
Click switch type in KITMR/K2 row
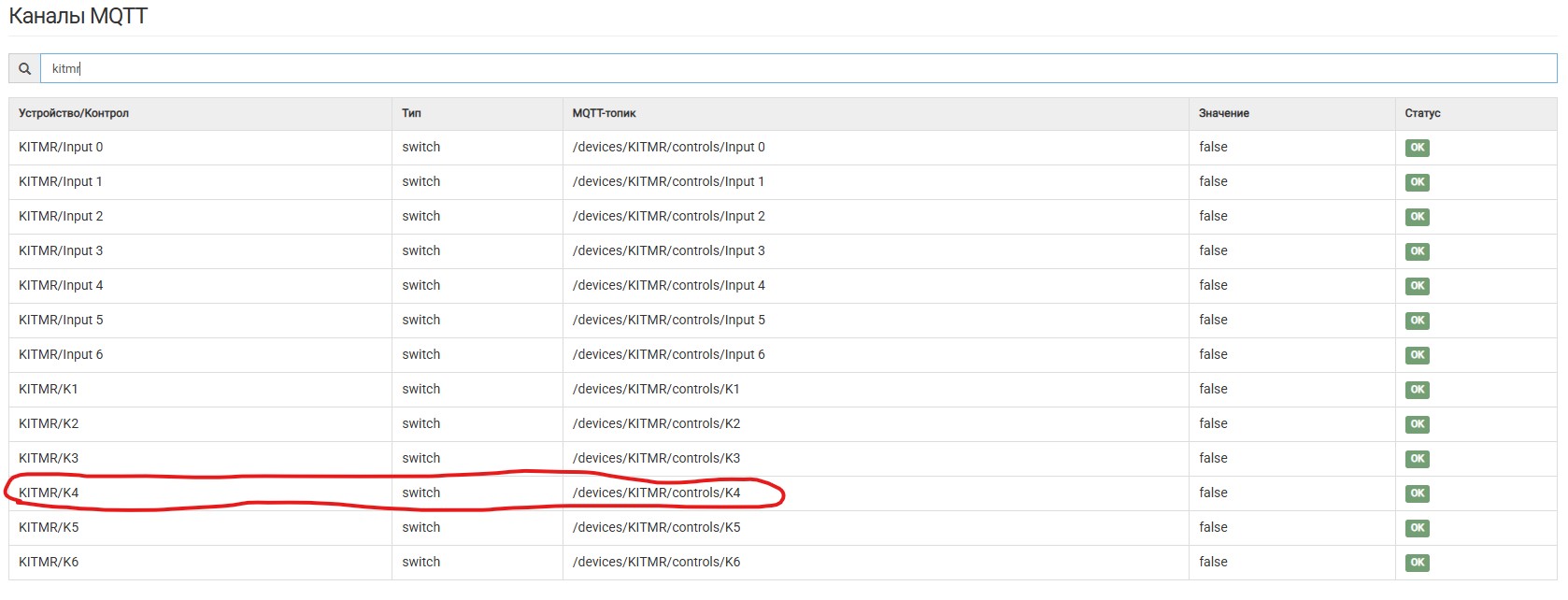[x=421, y=423]
